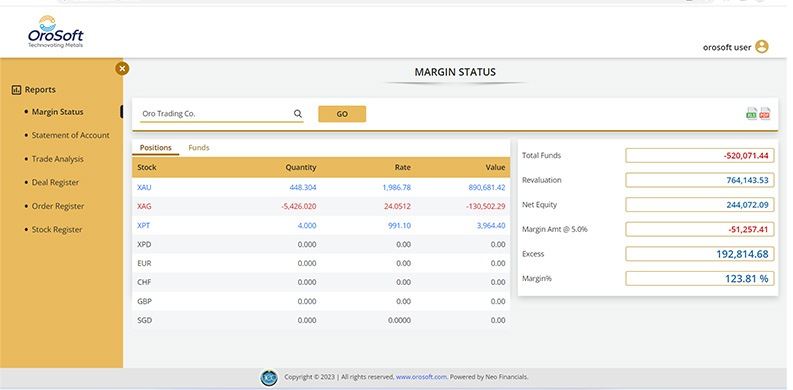Open Statement of Account report
This screenshot has width=793, height=390.
70,135
